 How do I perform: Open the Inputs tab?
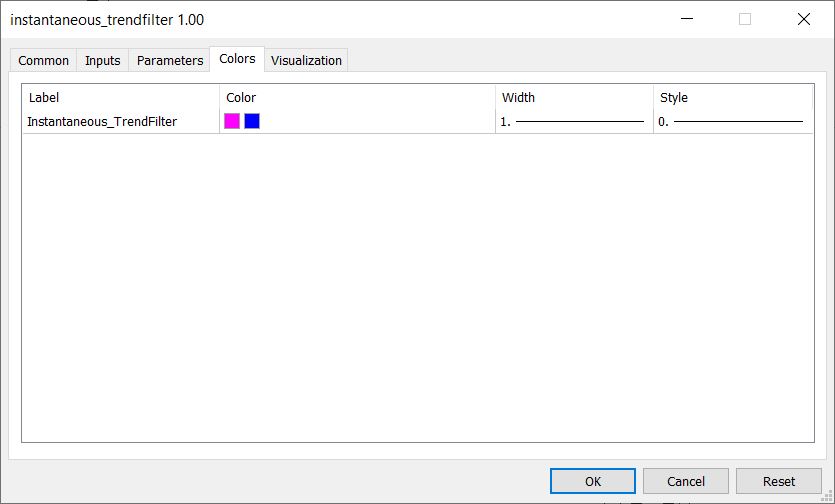coord(103,60)
